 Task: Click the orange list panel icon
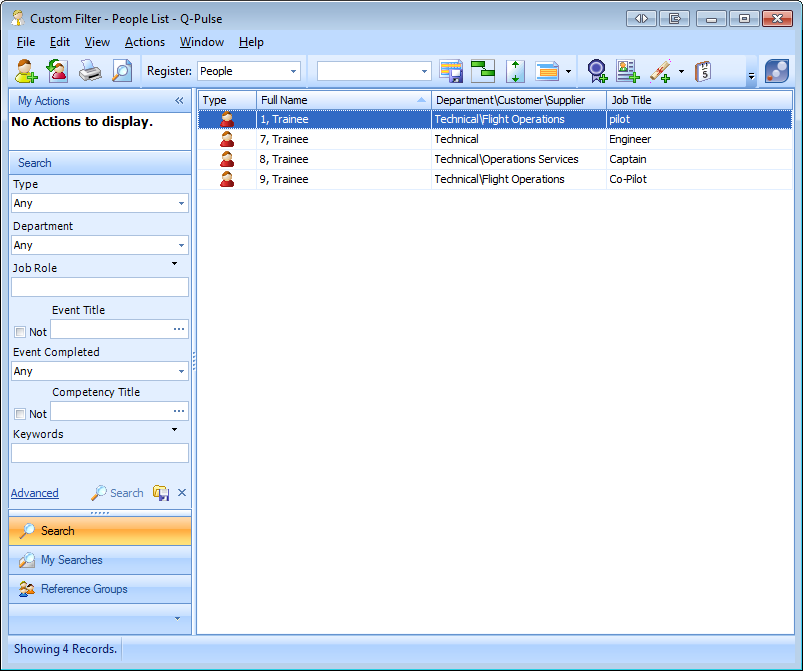point(547,71)
